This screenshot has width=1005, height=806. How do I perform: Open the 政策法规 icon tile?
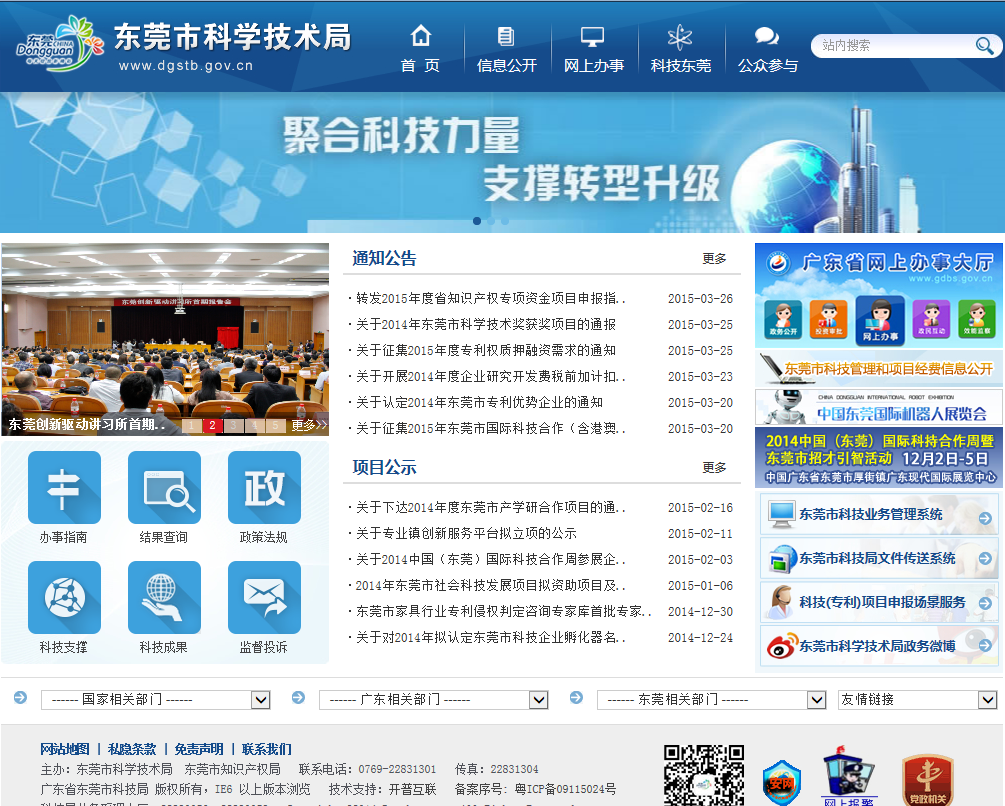pos(264,487)
